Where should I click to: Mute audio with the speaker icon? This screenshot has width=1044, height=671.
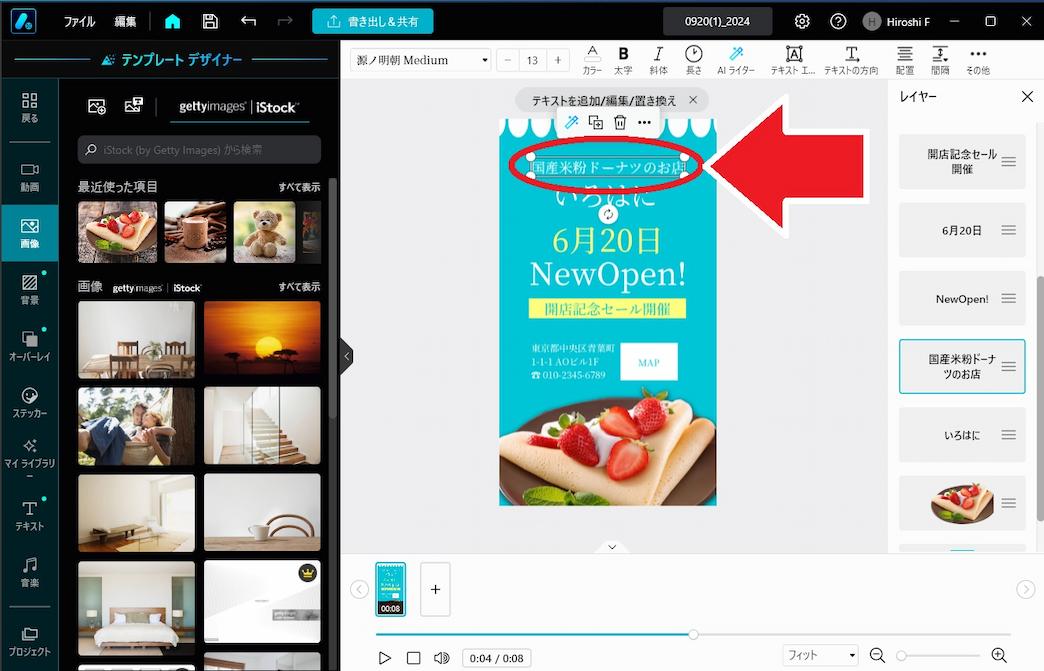[x=441, y=657]
